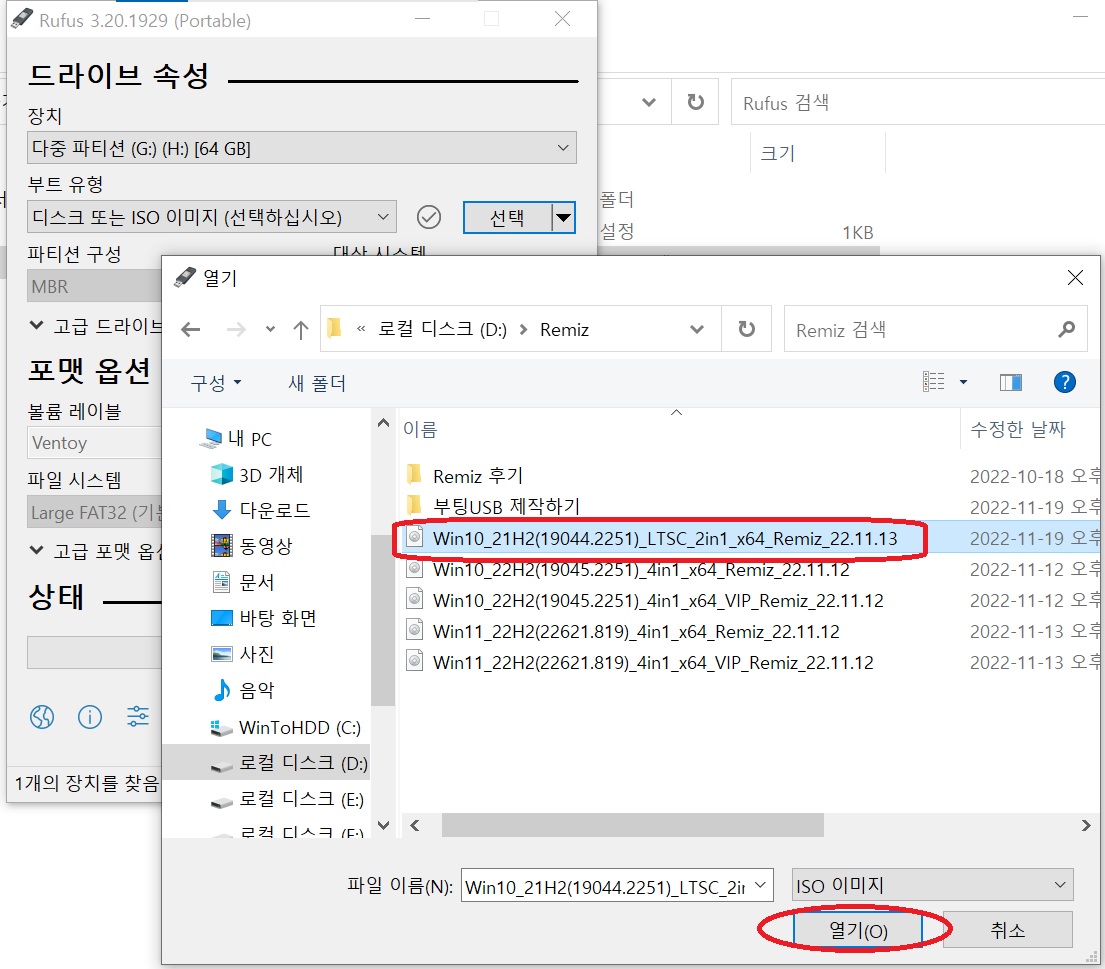Click 취소 button
Screen dimensions: 1105x969
tap(1008, 930)
